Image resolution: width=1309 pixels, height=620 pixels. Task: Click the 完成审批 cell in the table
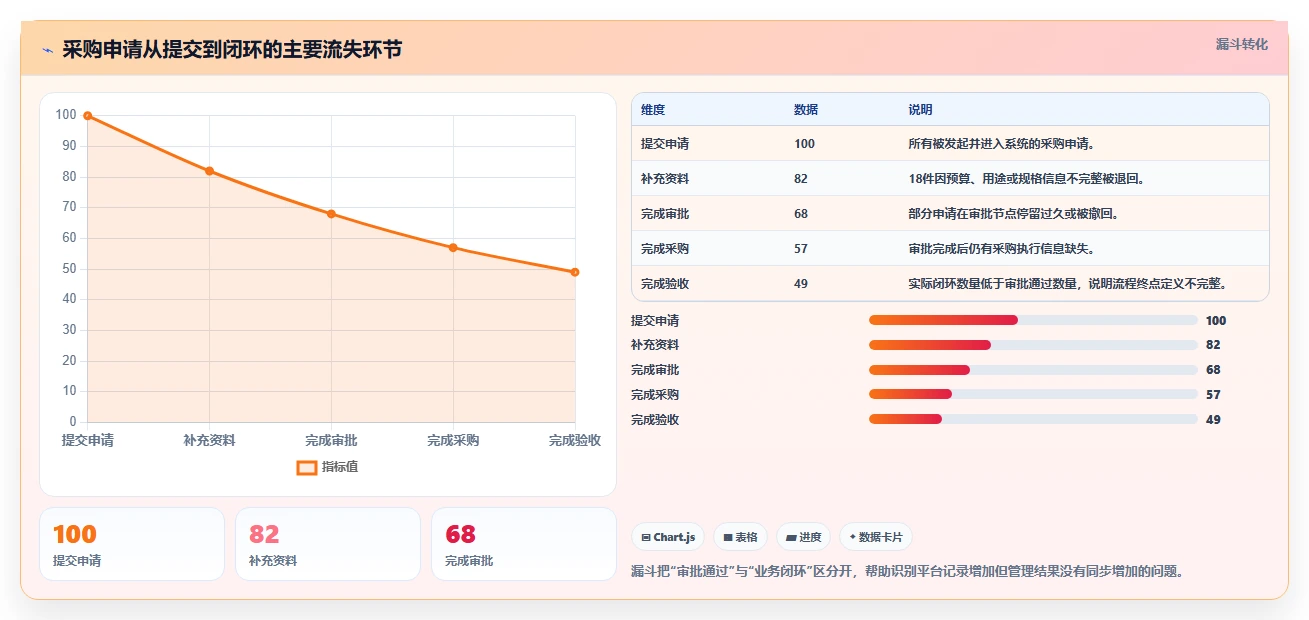point(665,214)
